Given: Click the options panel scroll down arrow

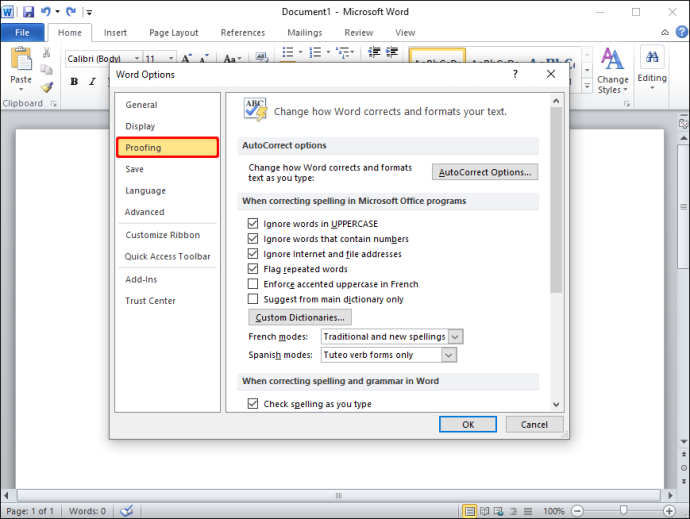Looking at the screenshot, I should pyautogui.click(x=556, y=404).
